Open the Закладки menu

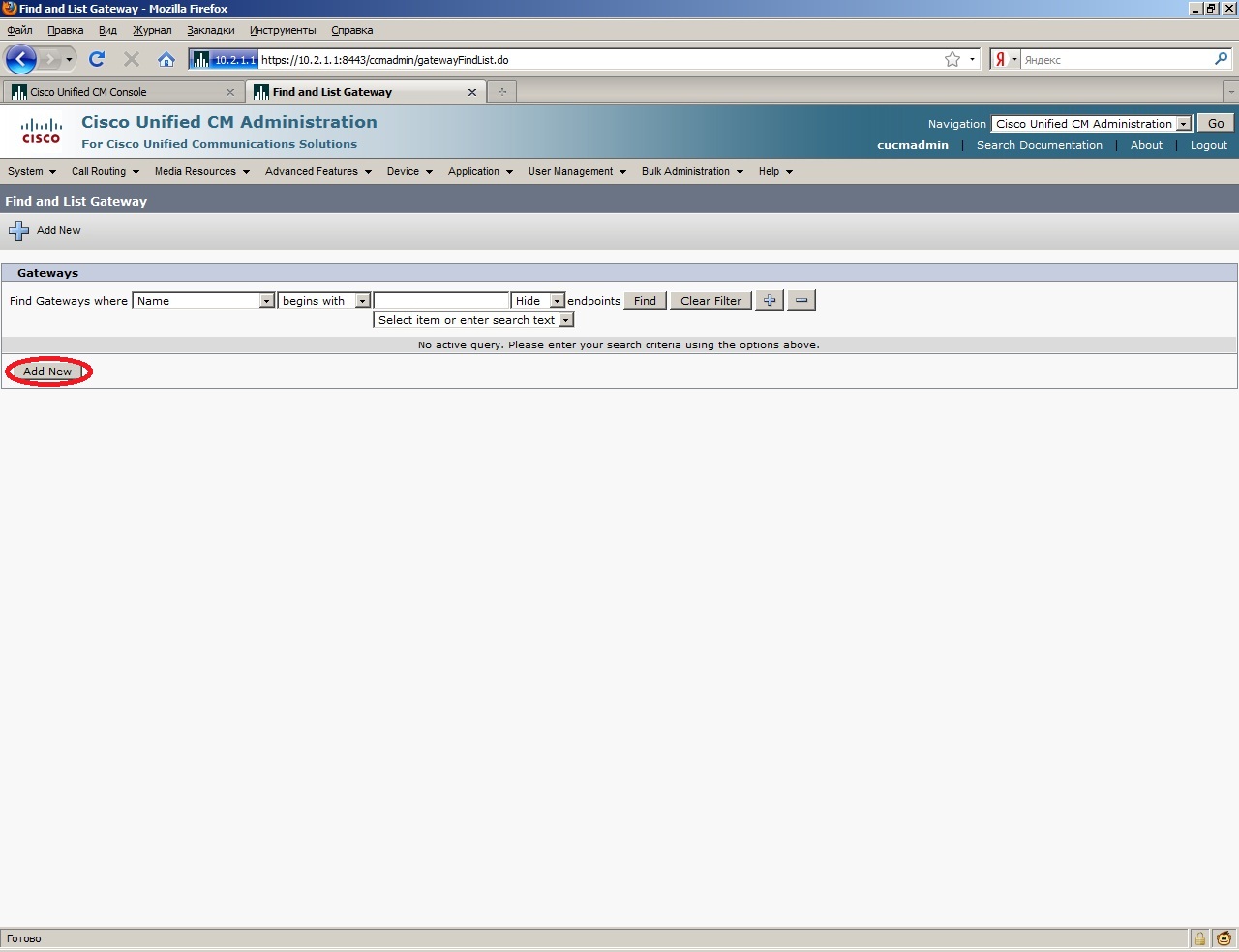211,30
